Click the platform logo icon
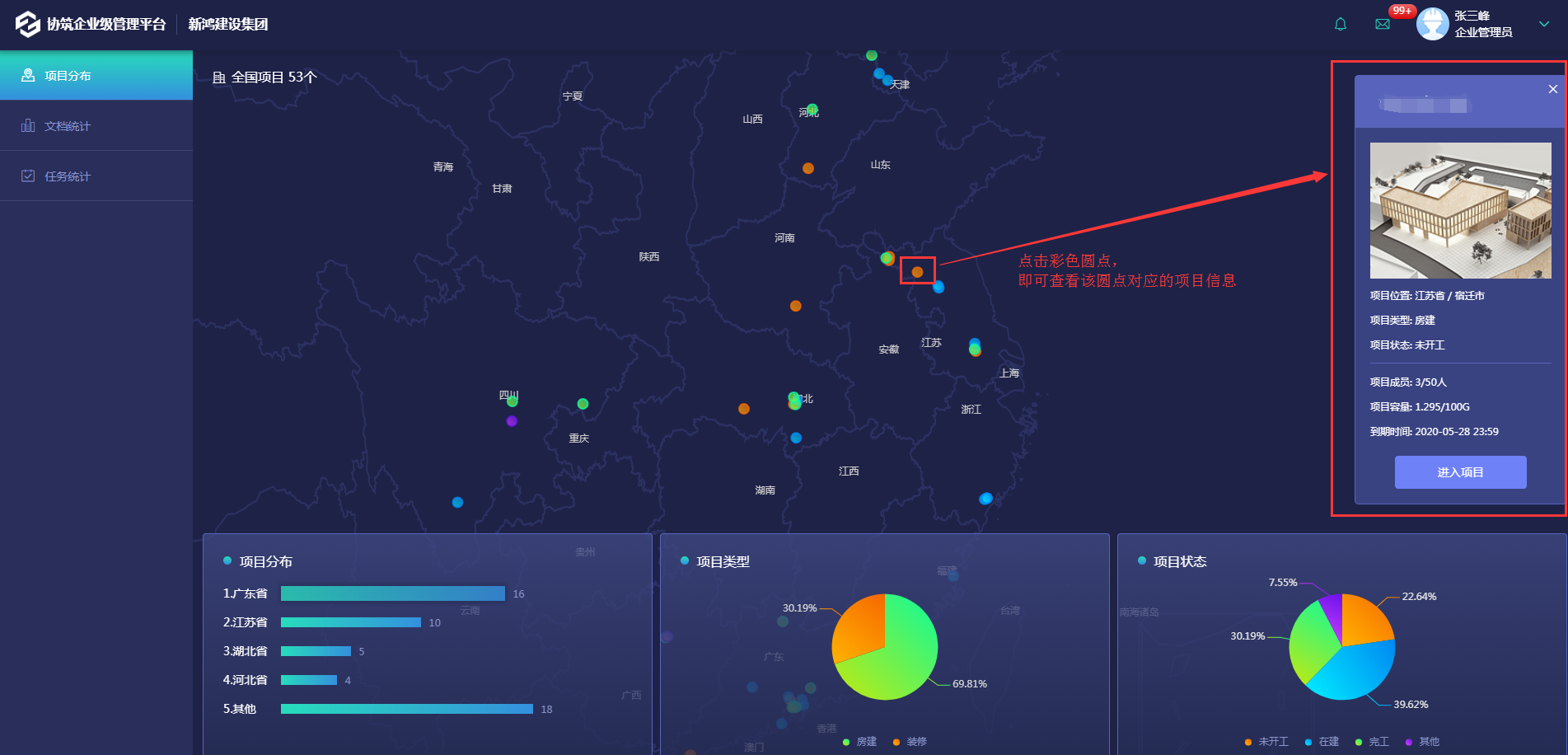 (x=28, y=24)
